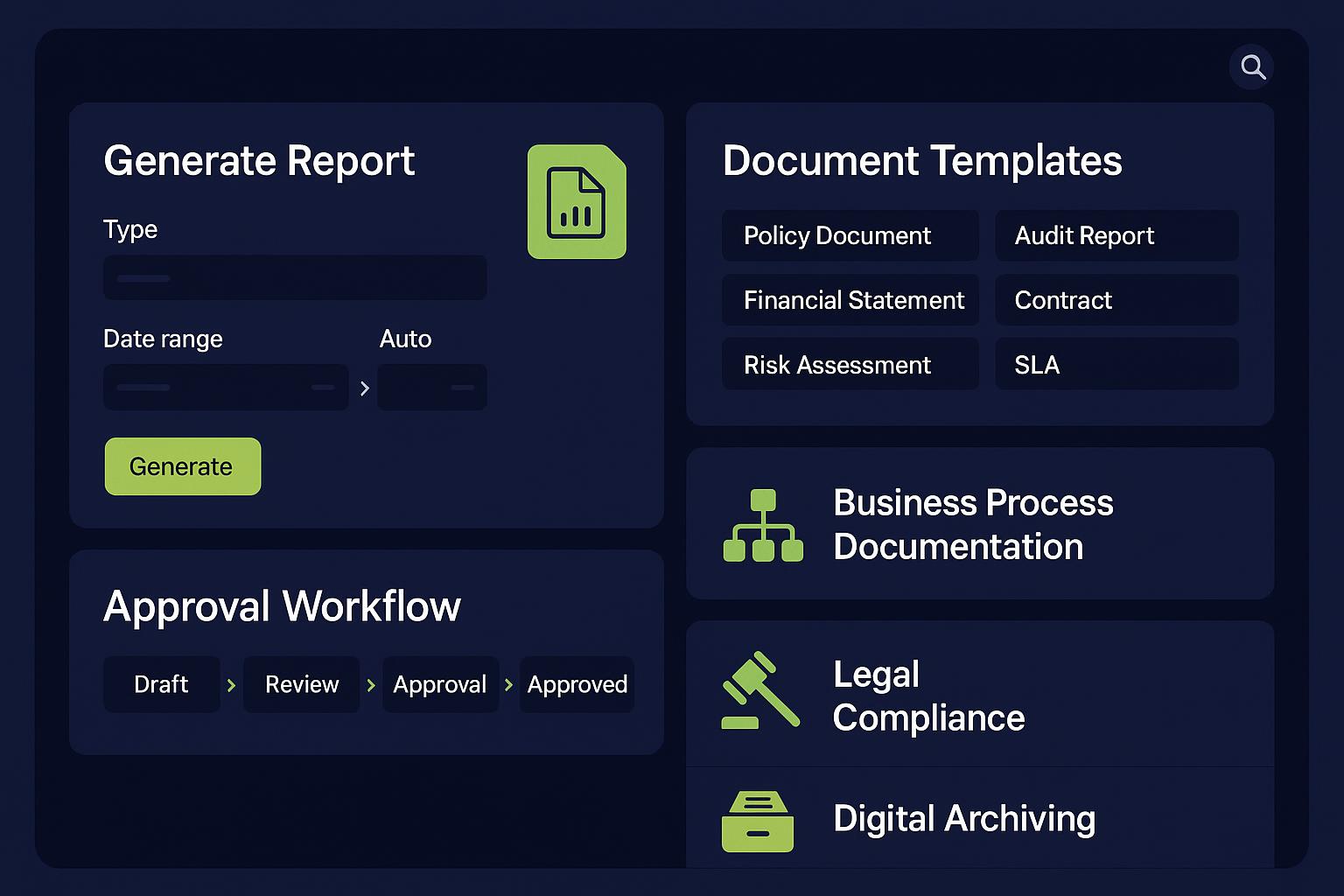This screenshot has height=896, width=1344.
Task: Select the Draft workflow step
Action: [162, 684]
